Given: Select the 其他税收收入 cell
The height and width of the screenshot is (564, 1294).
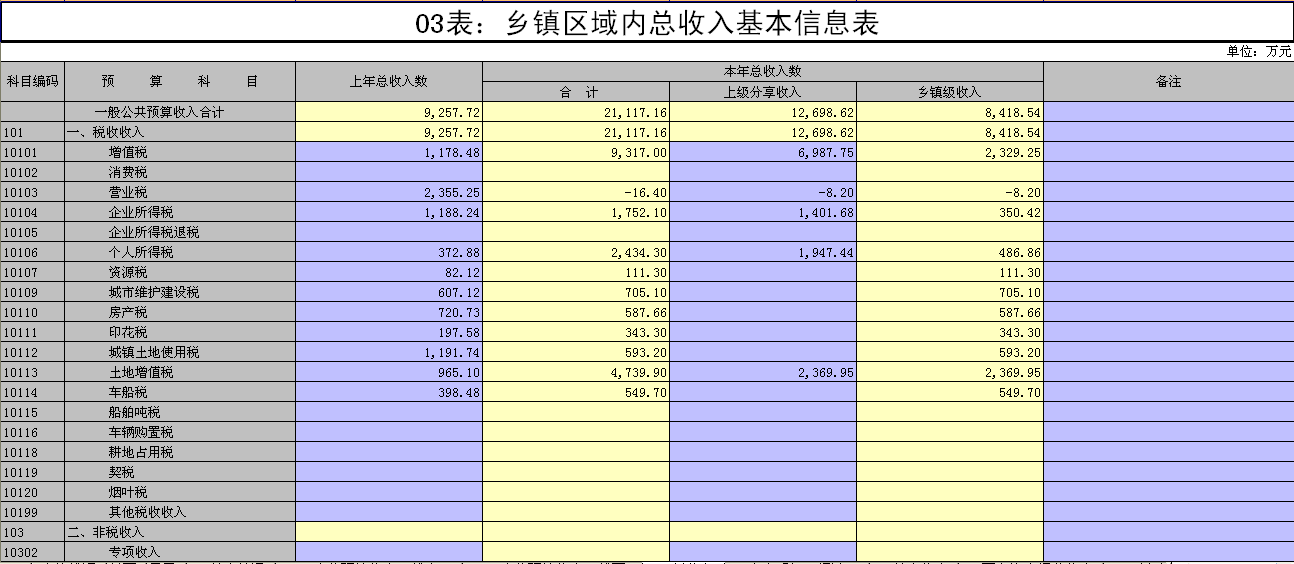Looking at the screenshot, I should (x=180, y=512).
